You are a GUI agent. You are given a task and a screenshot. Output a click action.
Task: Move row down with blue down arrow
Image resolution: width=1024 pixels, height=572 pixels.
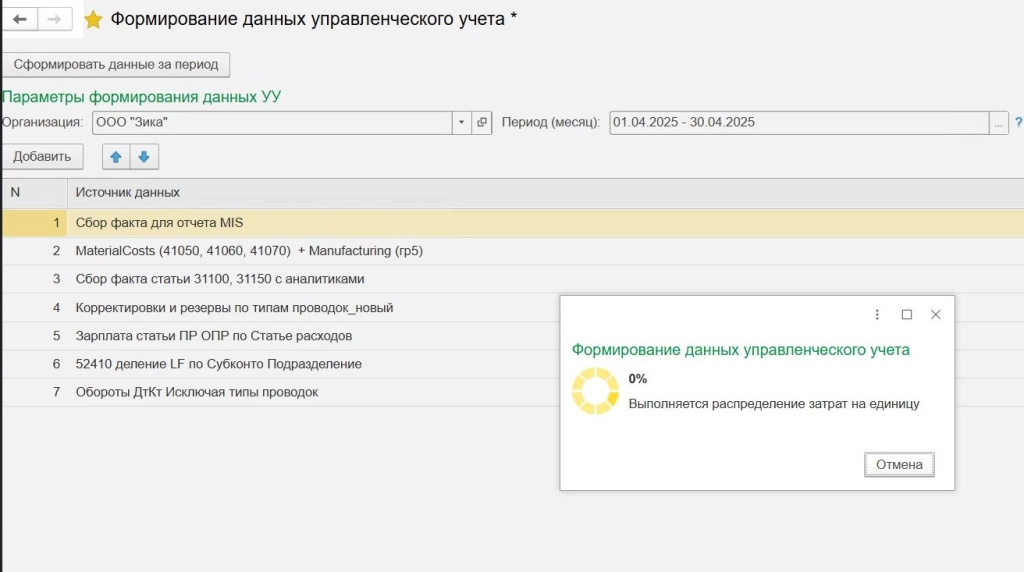(144, 157)
